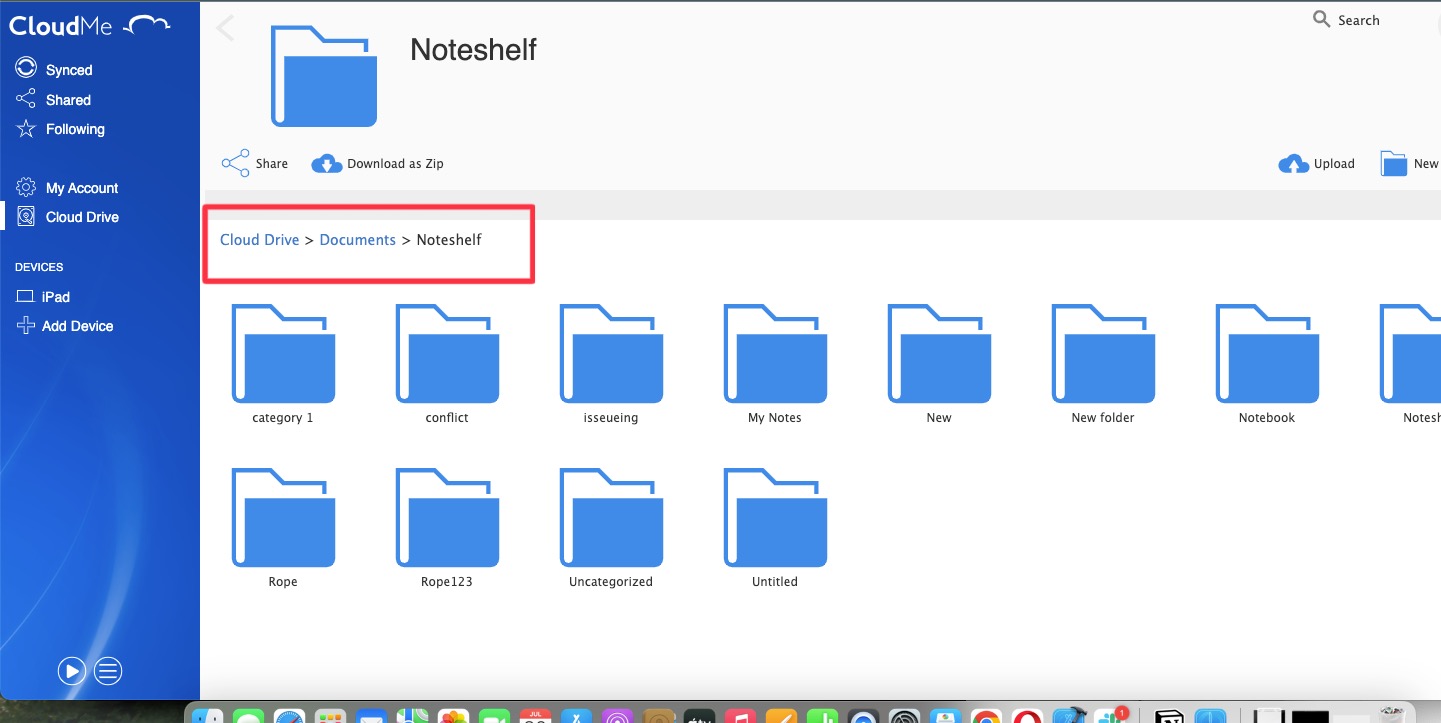Open the Untitled folder
This screenshot has height=723, width=1441.
click(775, 529)
